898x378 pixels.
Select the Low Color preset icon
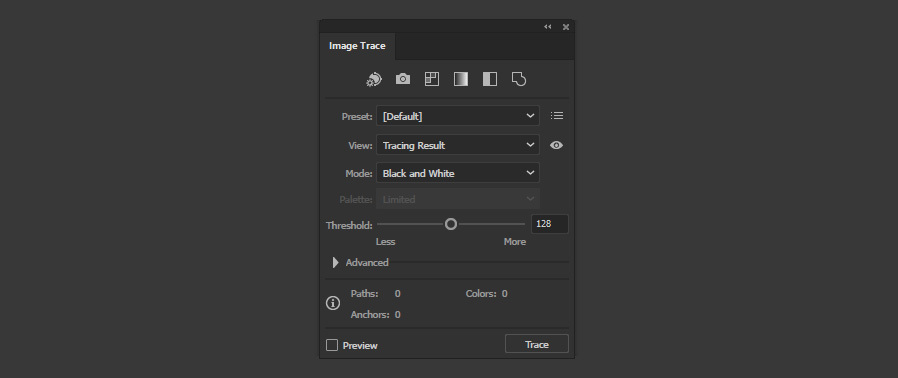coord(432,79)
